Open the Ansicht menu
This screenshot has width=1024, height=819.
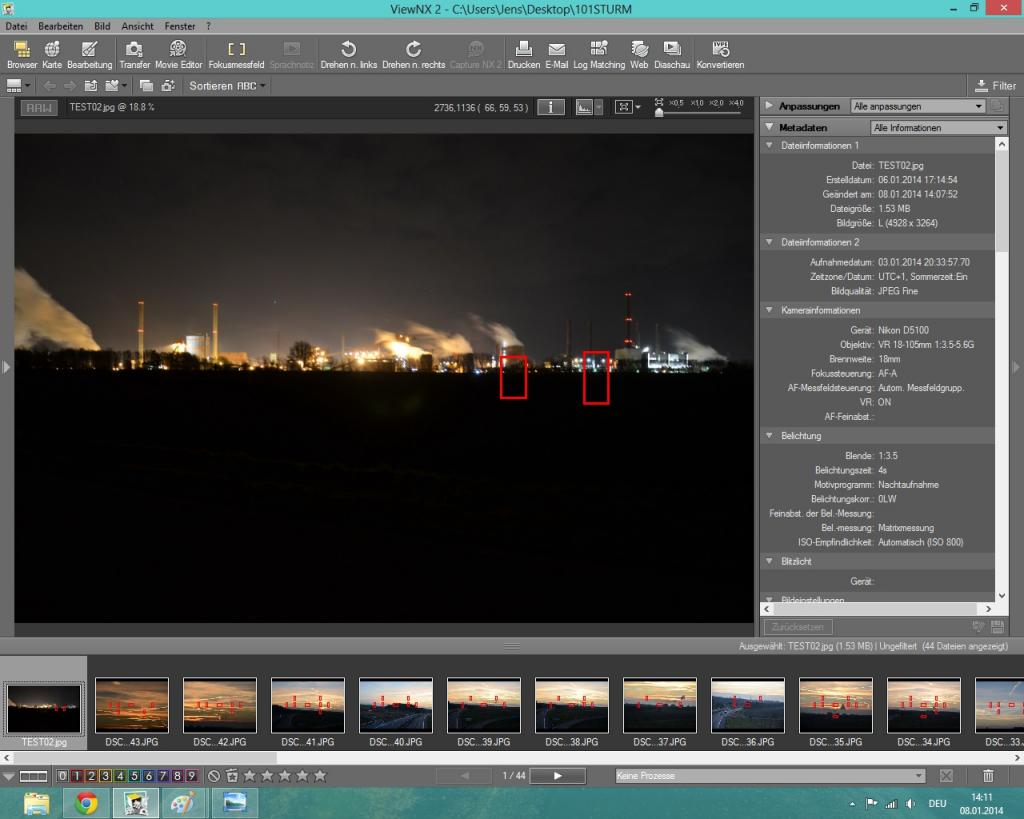click(137, 26)
